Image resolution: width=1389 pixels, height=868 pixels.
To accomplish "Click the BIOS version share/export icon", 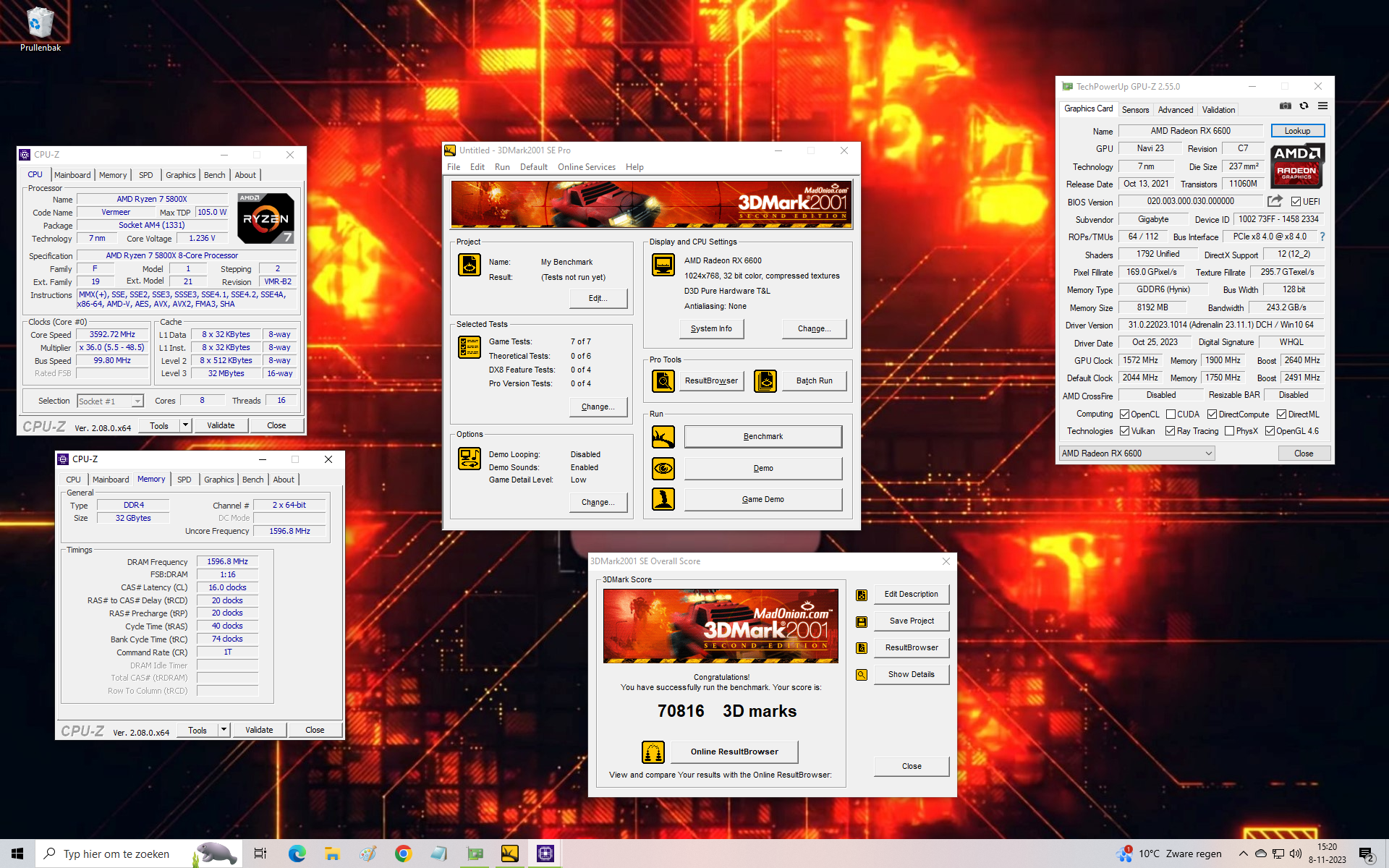I will 1275,201.
